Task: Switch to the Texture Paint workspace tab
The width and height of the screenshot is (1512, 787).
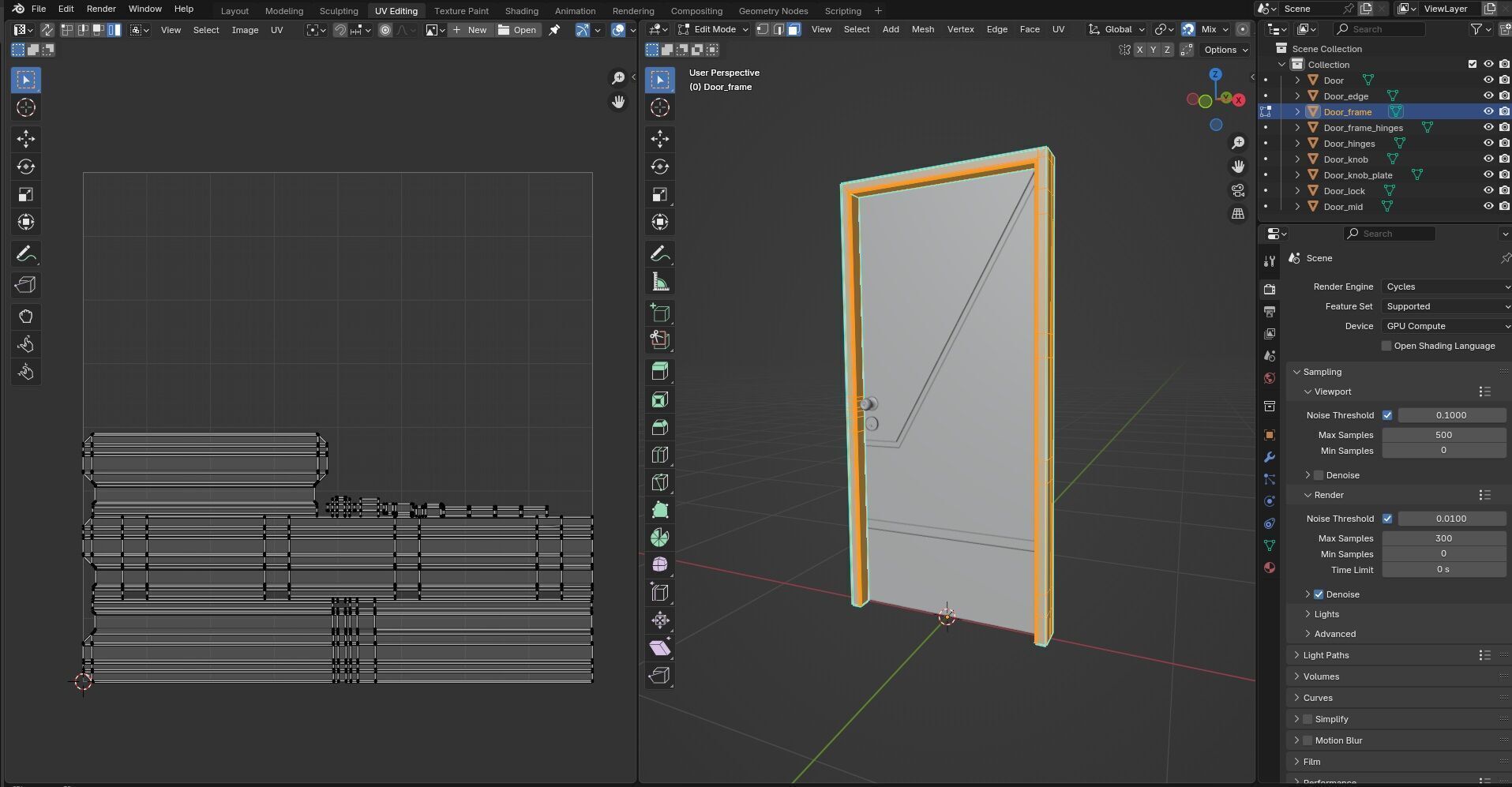Action: tap(461, 11)
